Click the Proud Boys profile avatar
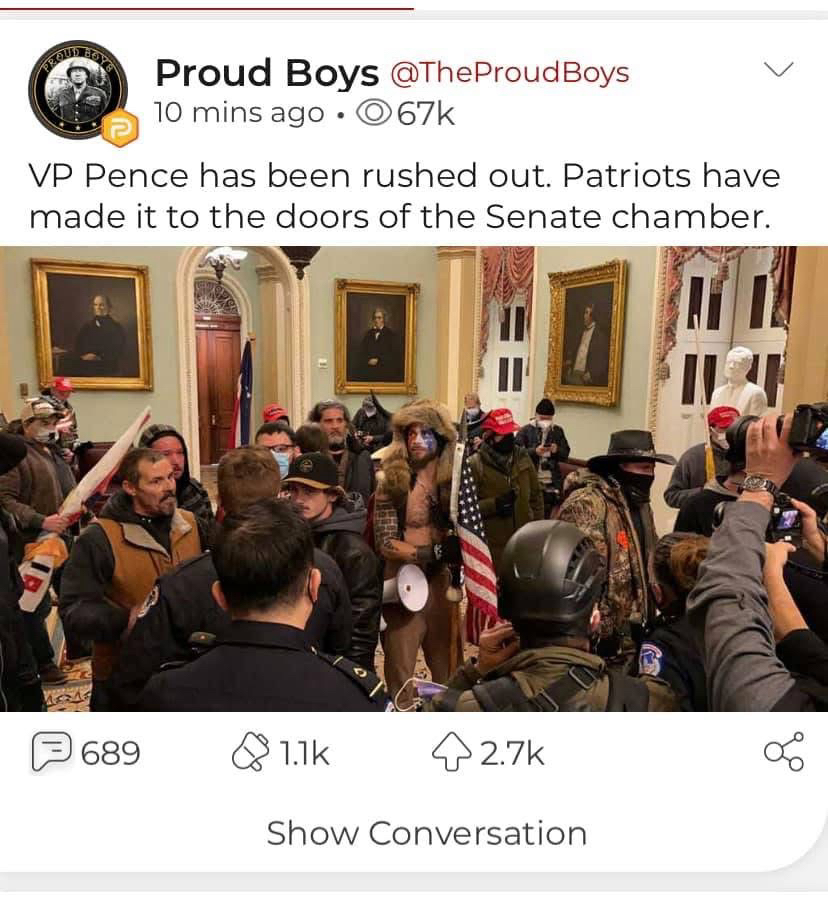 [x=78, y=90]
